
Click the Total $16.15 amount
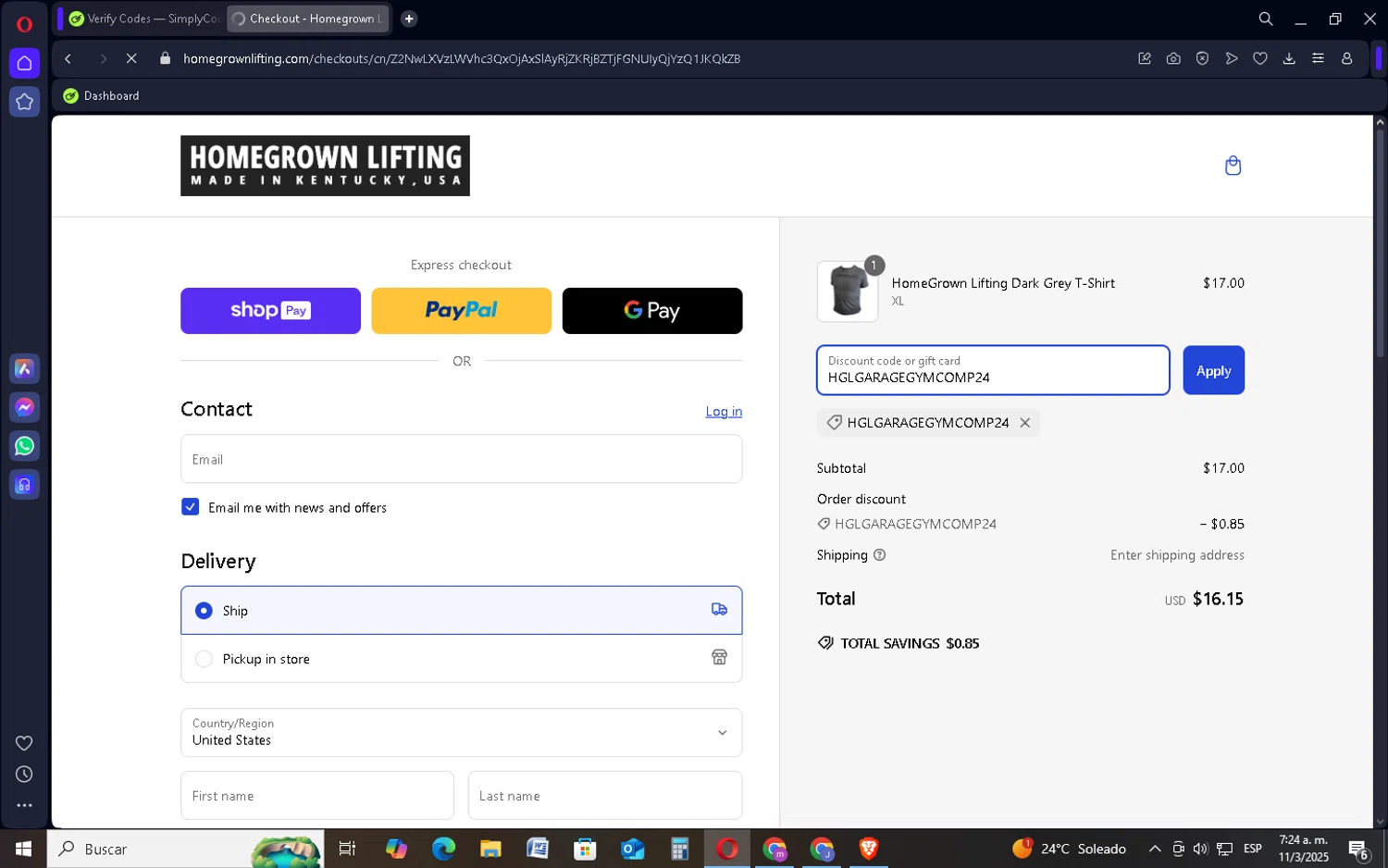(x=1218, y=599)
